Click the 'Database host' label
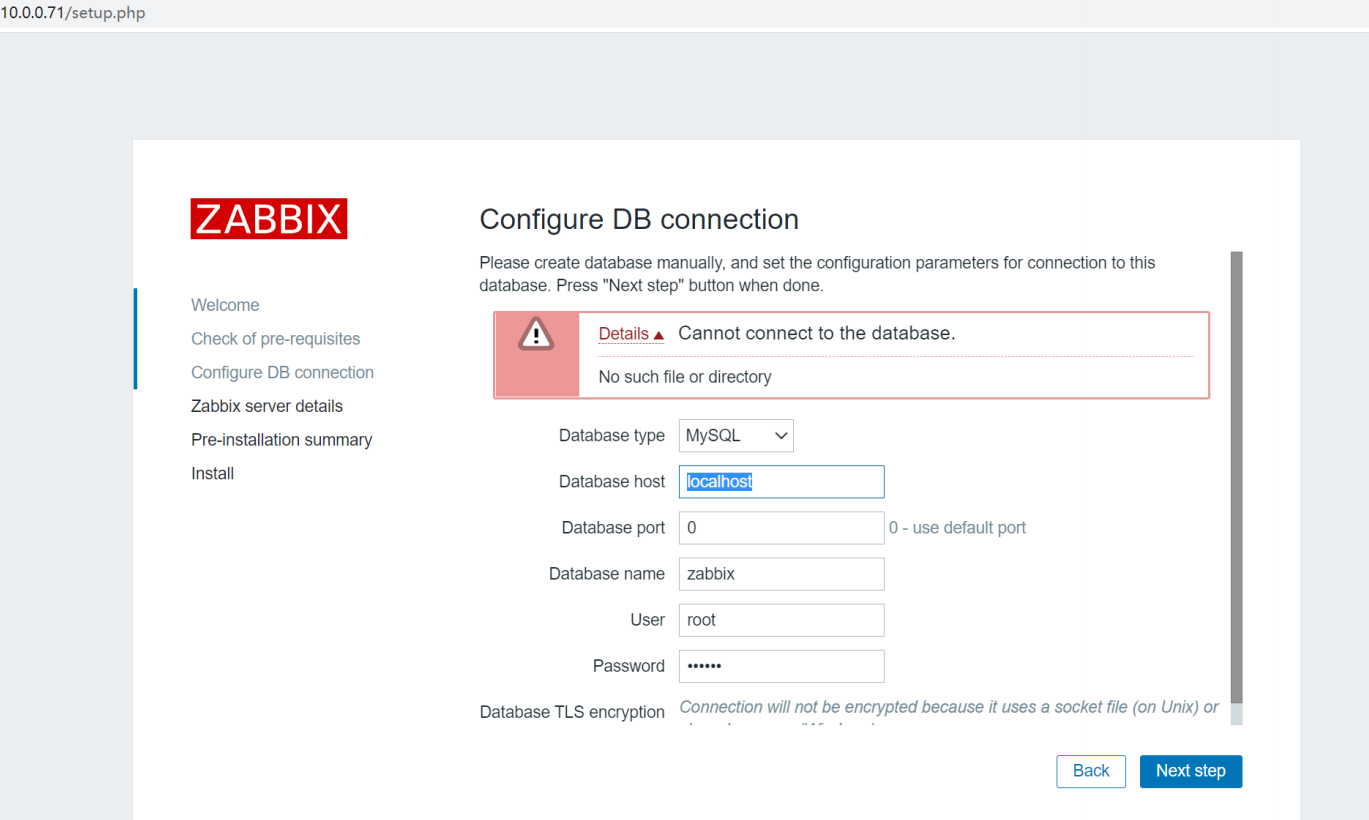The height and width of the screenshot is (820, 1369). (612, 482)
